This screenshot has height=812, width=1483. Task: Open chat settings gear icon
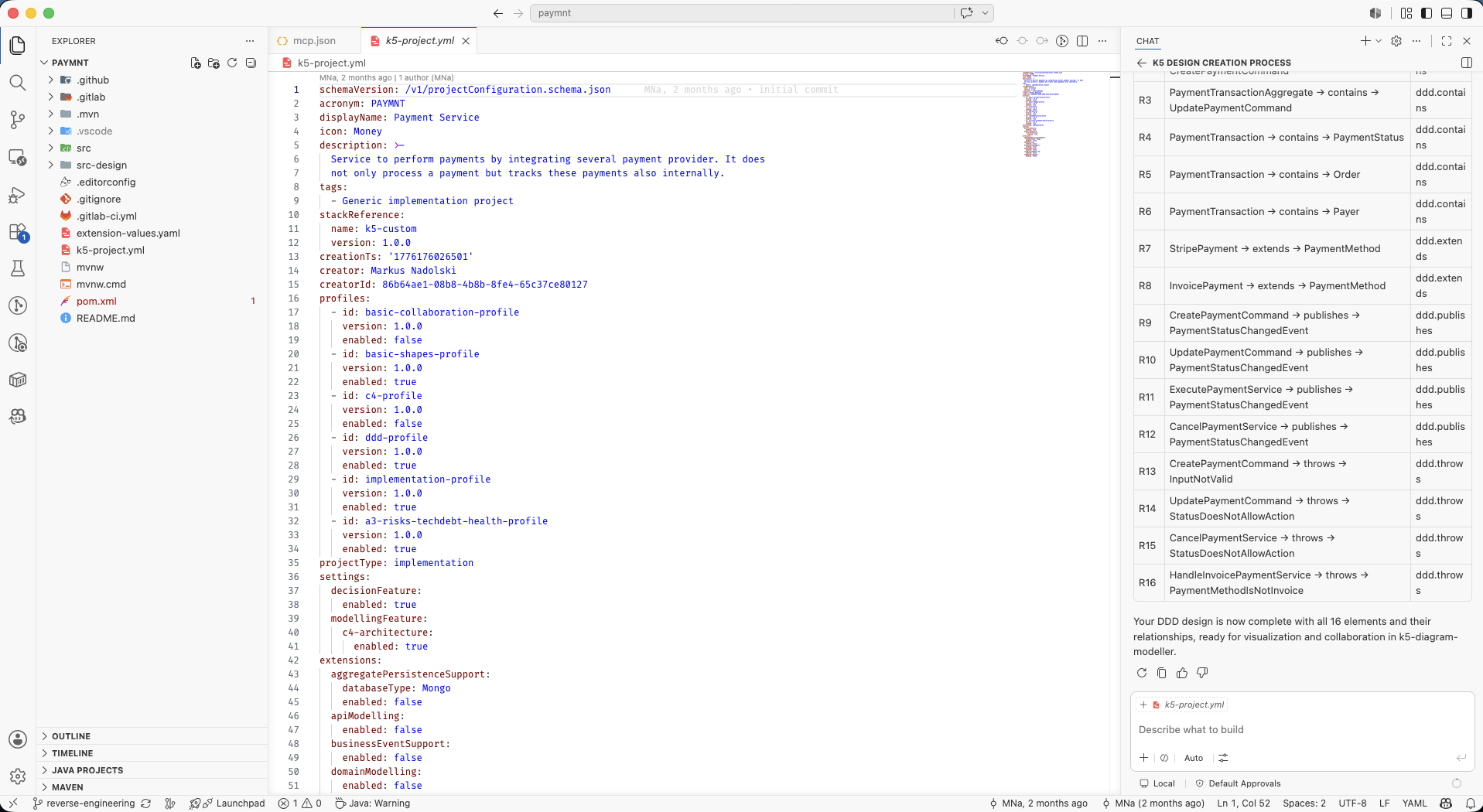(1396, 41)
